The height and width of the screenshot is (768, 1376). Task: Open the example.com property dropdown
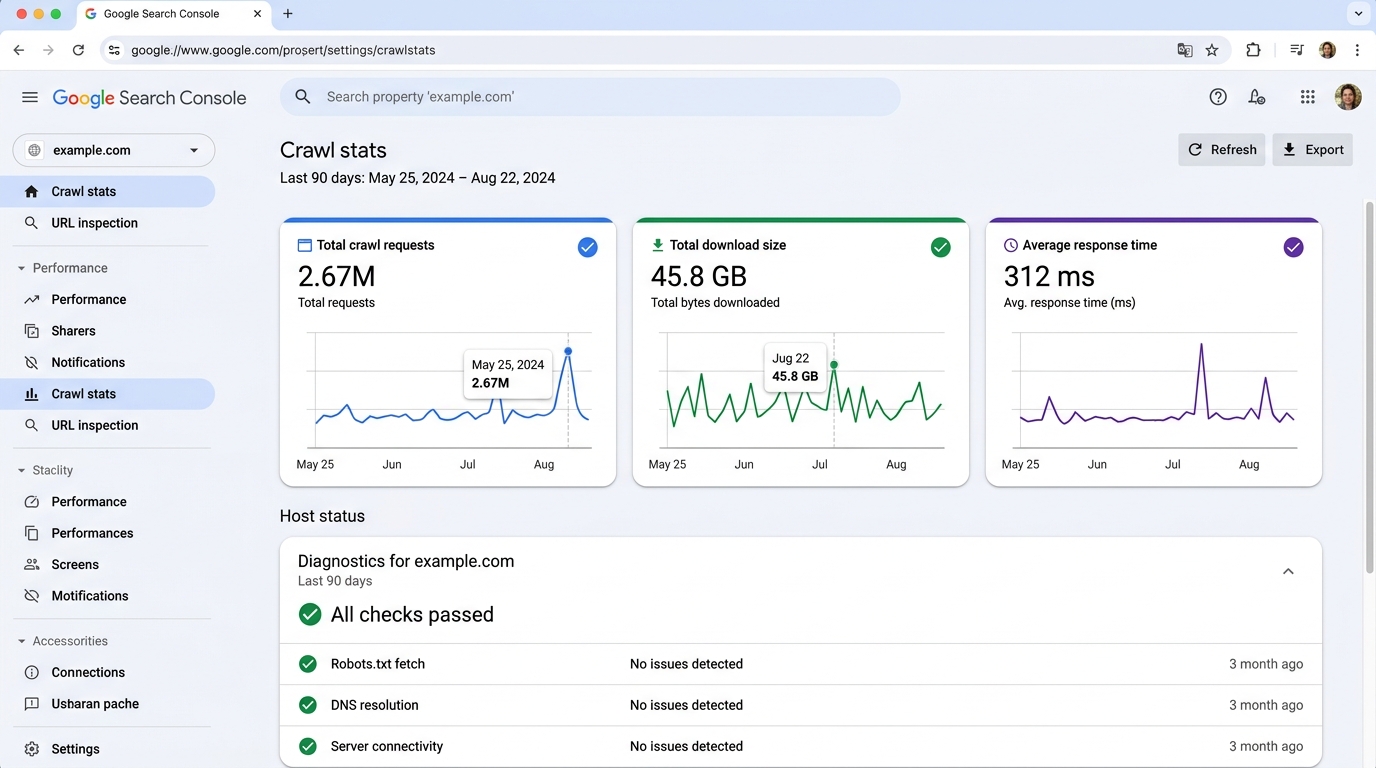(114, 150)
